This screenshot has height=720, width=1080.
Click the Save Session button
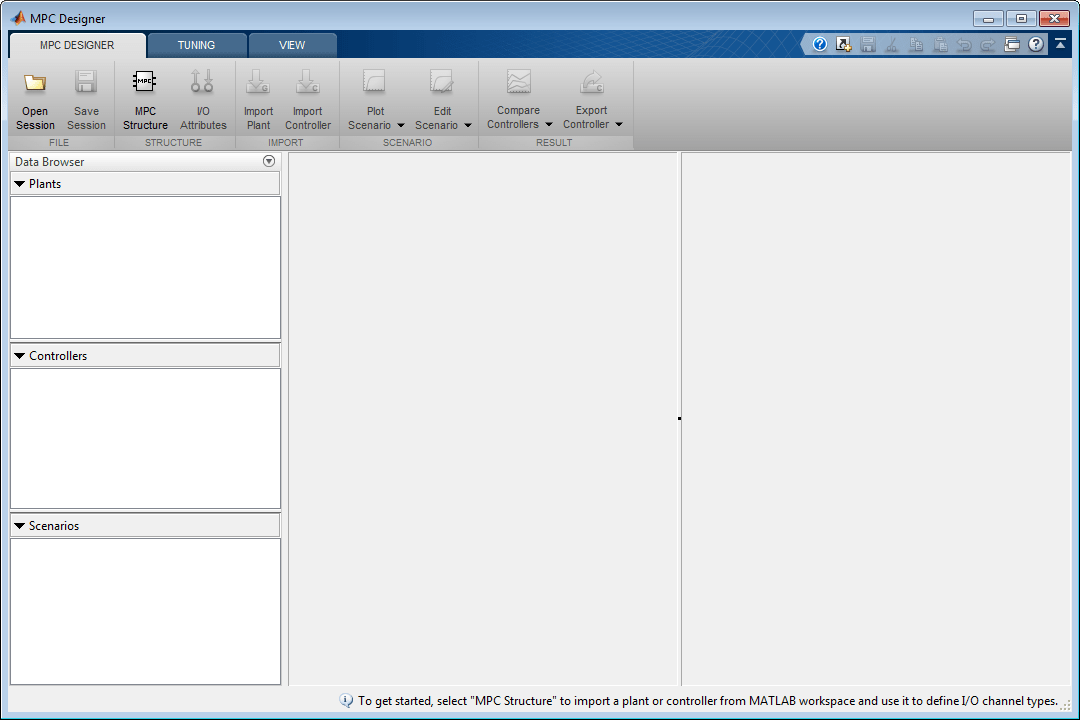[86, 99]
